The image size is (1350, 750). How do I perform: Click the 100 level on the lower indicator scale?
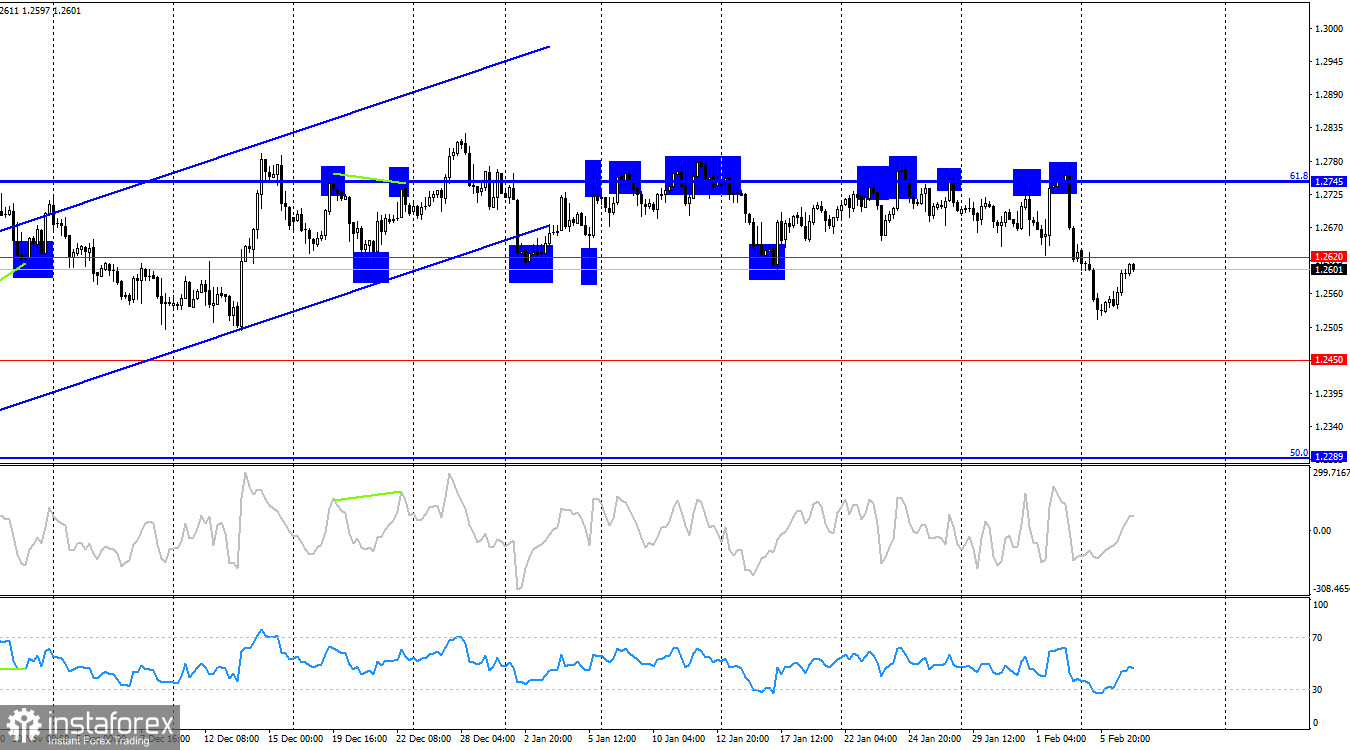[x=1320, y=605]
